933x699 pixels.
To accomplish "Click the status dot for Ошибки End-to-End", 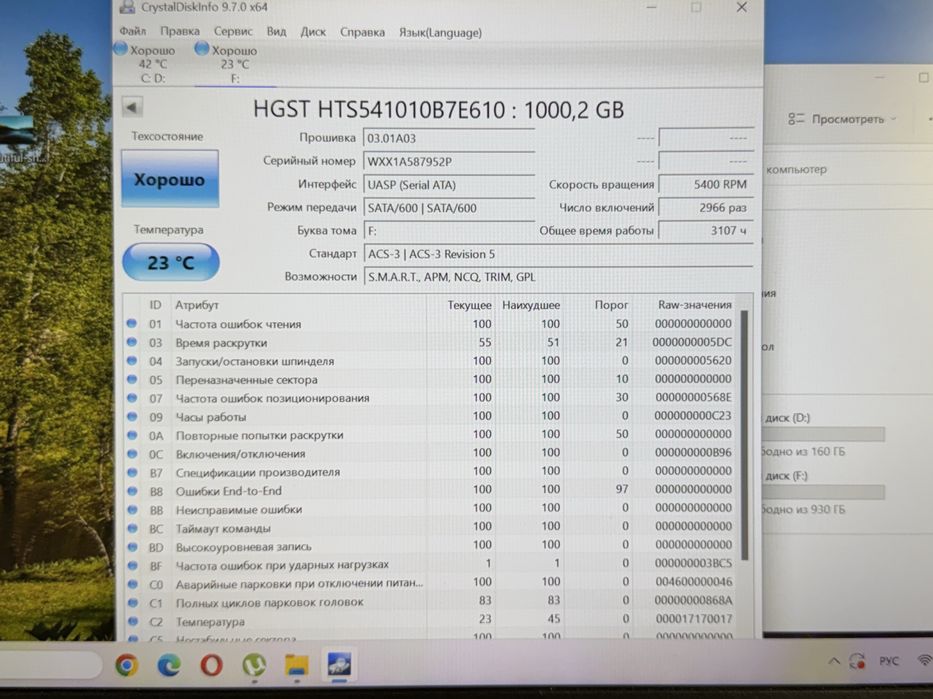I will click(x=132, y=491).
